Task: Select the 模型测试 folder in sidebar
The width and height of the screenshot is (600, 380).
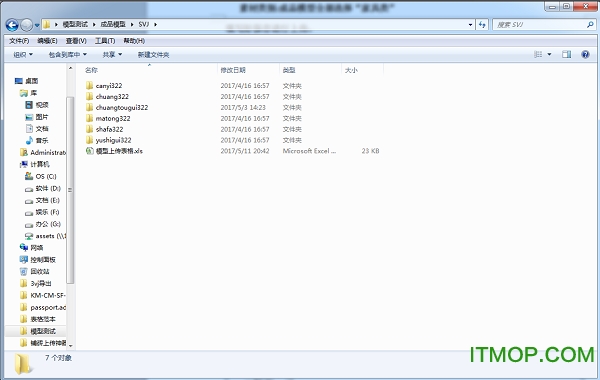Action: click(43, 331)
